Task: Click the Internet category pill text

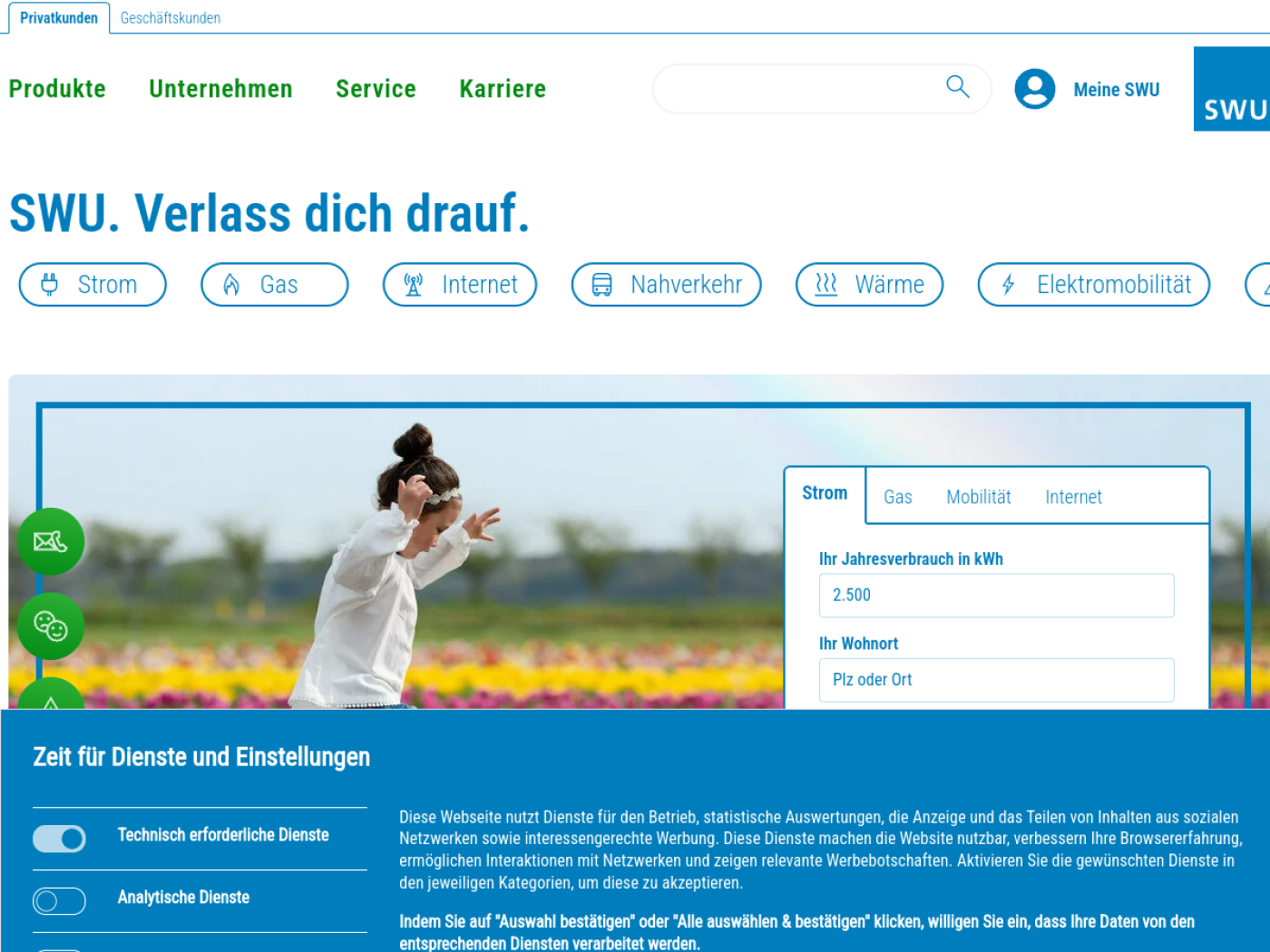Action: pos(480,285)
